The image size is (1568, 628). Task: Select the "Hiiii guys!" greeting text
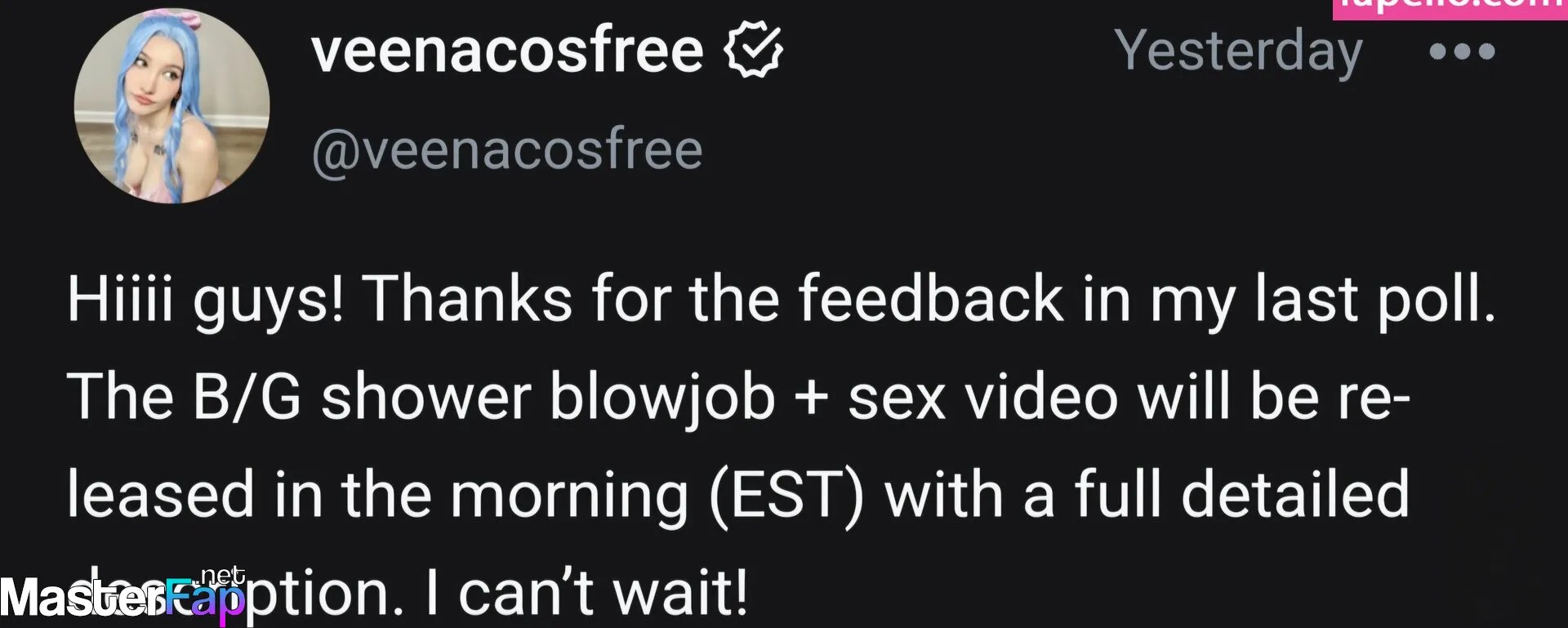[x=206, y=300]
